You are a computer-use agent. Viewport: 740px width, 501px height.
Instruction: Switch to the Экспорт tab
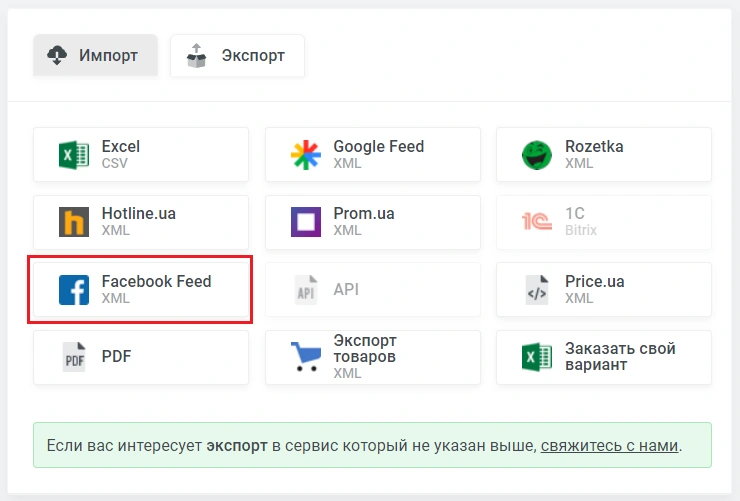pyautogui.click(x=237, y=56)
